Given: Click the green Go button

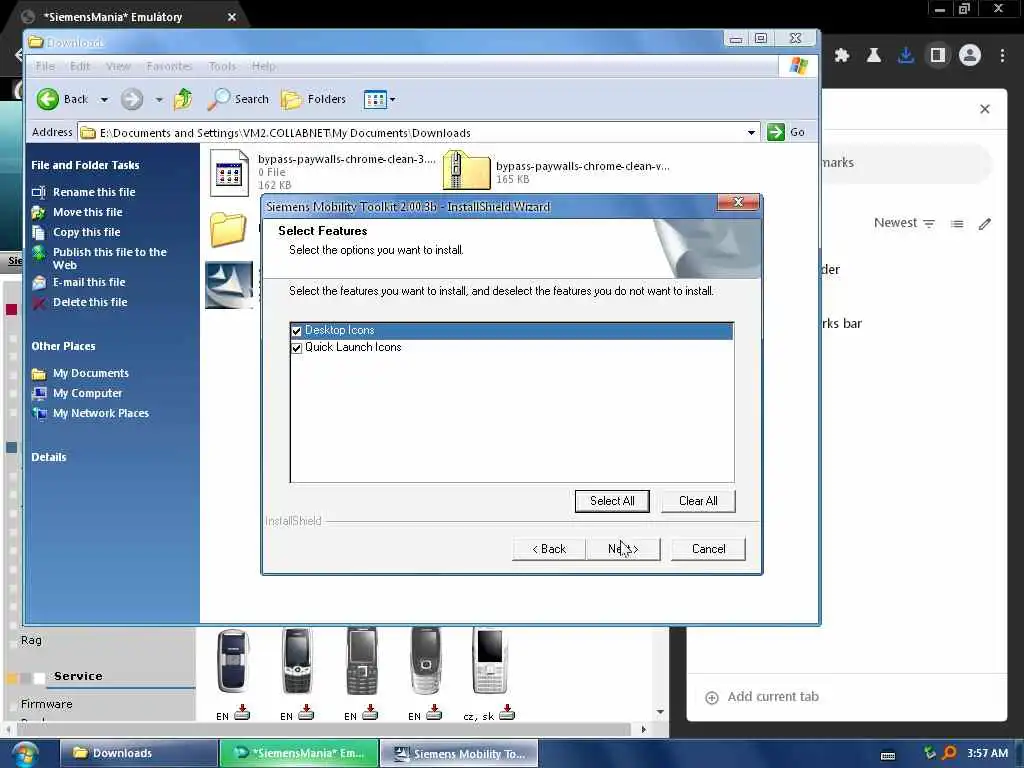Looking at the screenshot, I should tap(786, 132).
